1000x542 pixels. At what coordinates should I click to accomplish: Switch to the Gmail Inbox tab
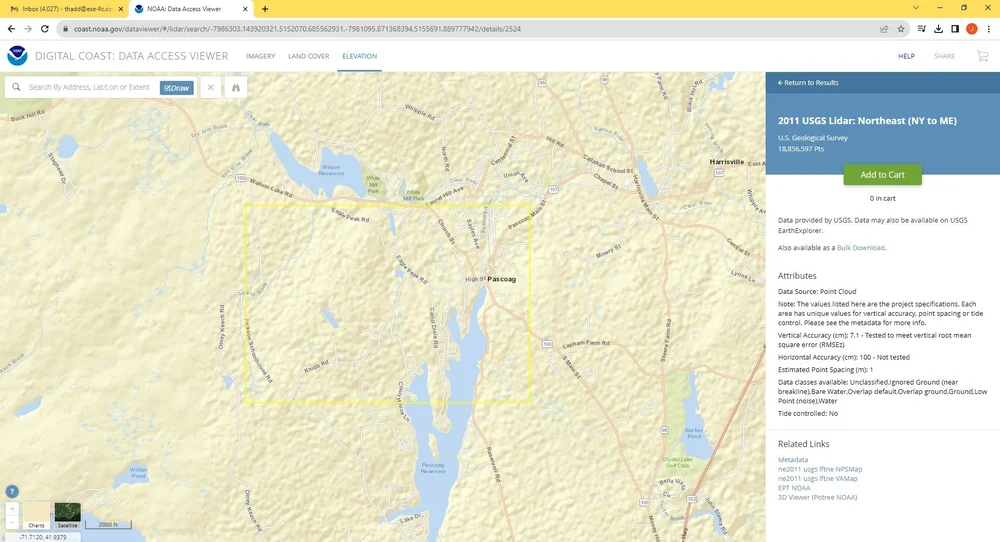pos(65,9)
